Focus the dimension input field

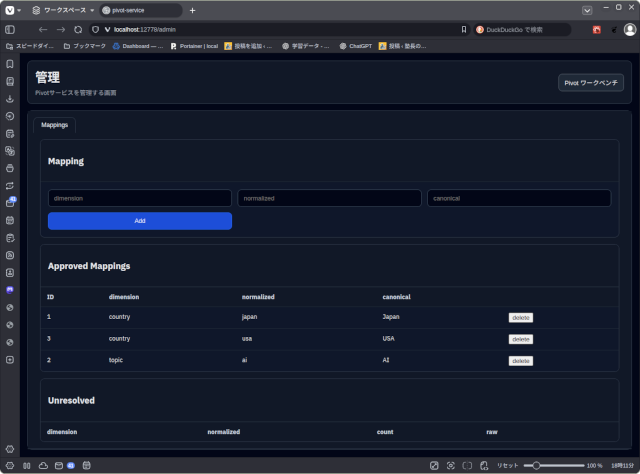coord(140,198)
